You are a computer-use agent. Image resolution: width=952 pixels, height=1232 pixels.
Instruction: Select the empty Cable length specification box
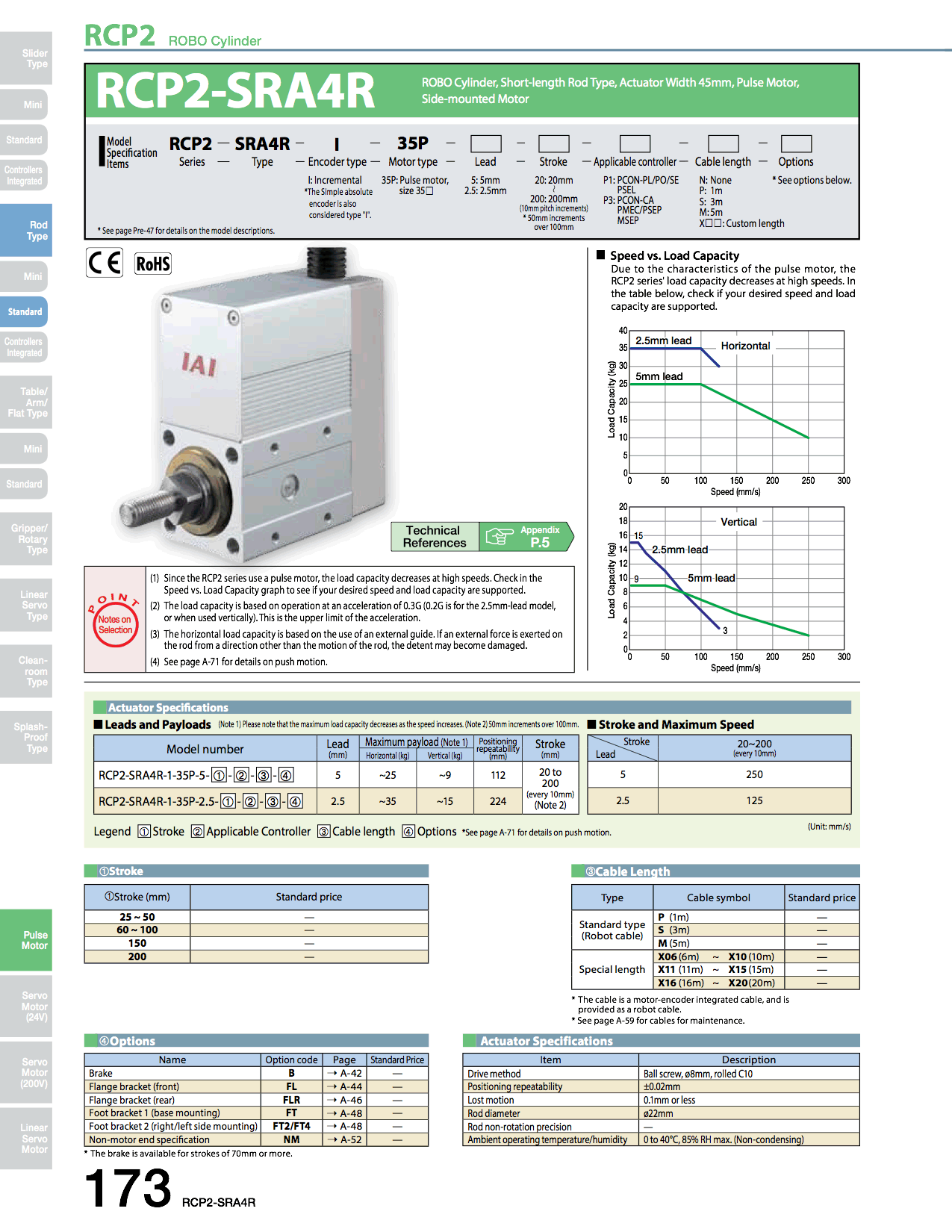click(x=723, y=143)
